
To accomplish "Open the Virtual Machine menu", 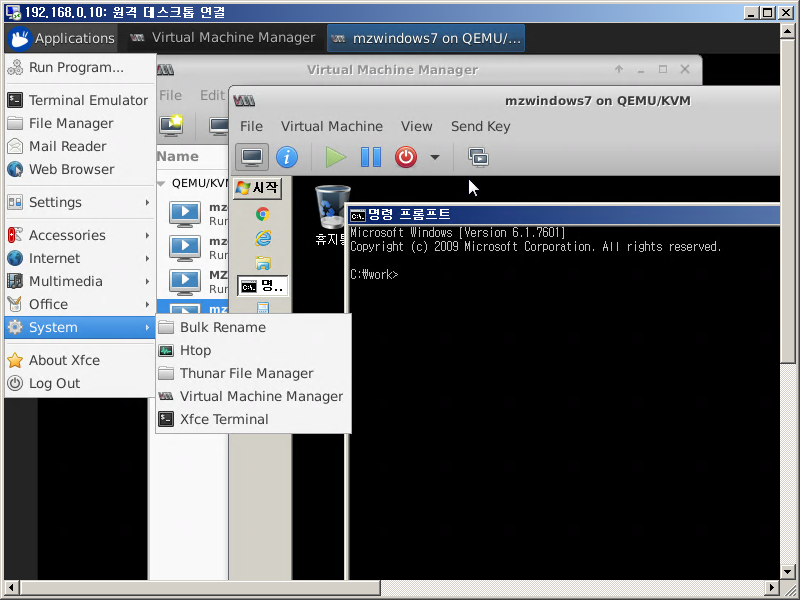I will 332,126.
